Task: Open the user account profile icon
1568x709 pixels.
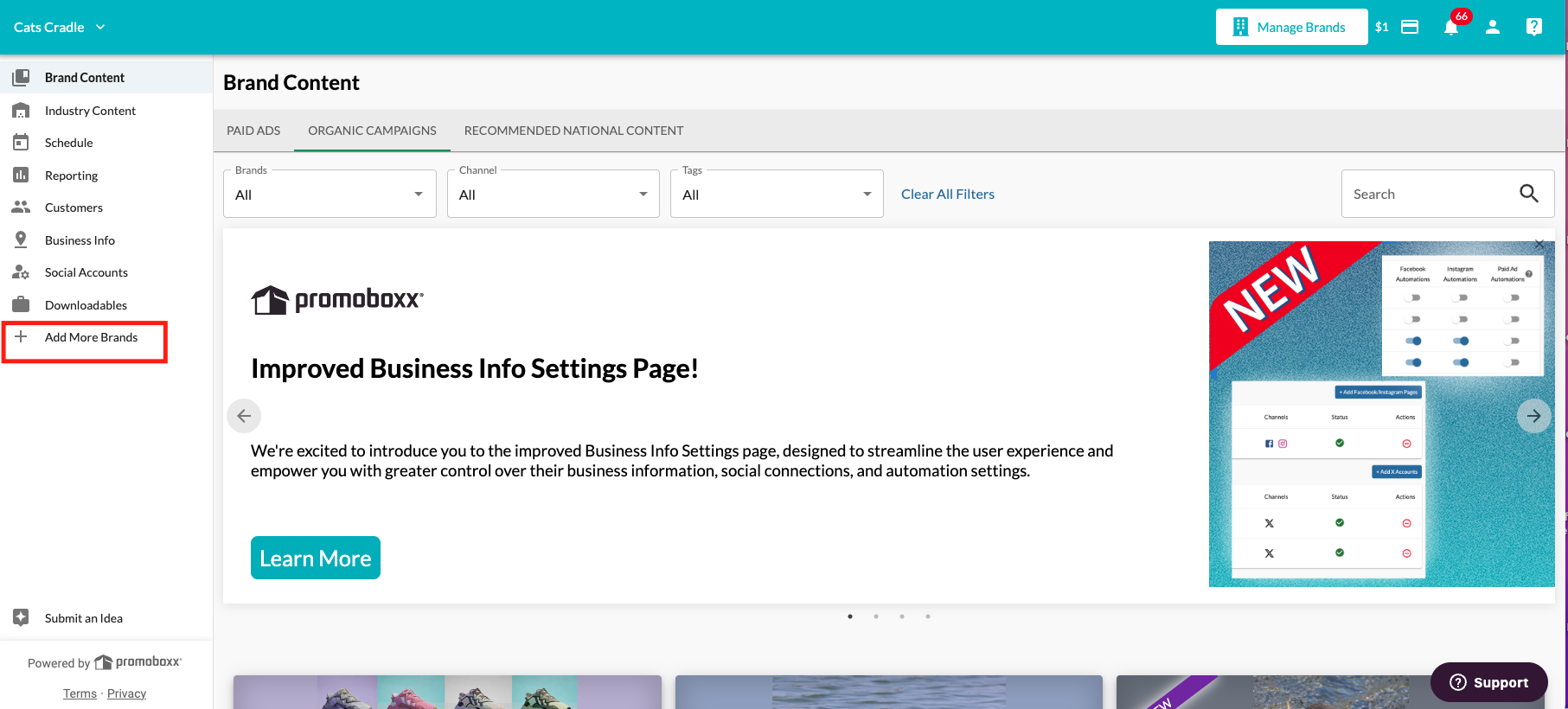Action: pos(1493,28)
